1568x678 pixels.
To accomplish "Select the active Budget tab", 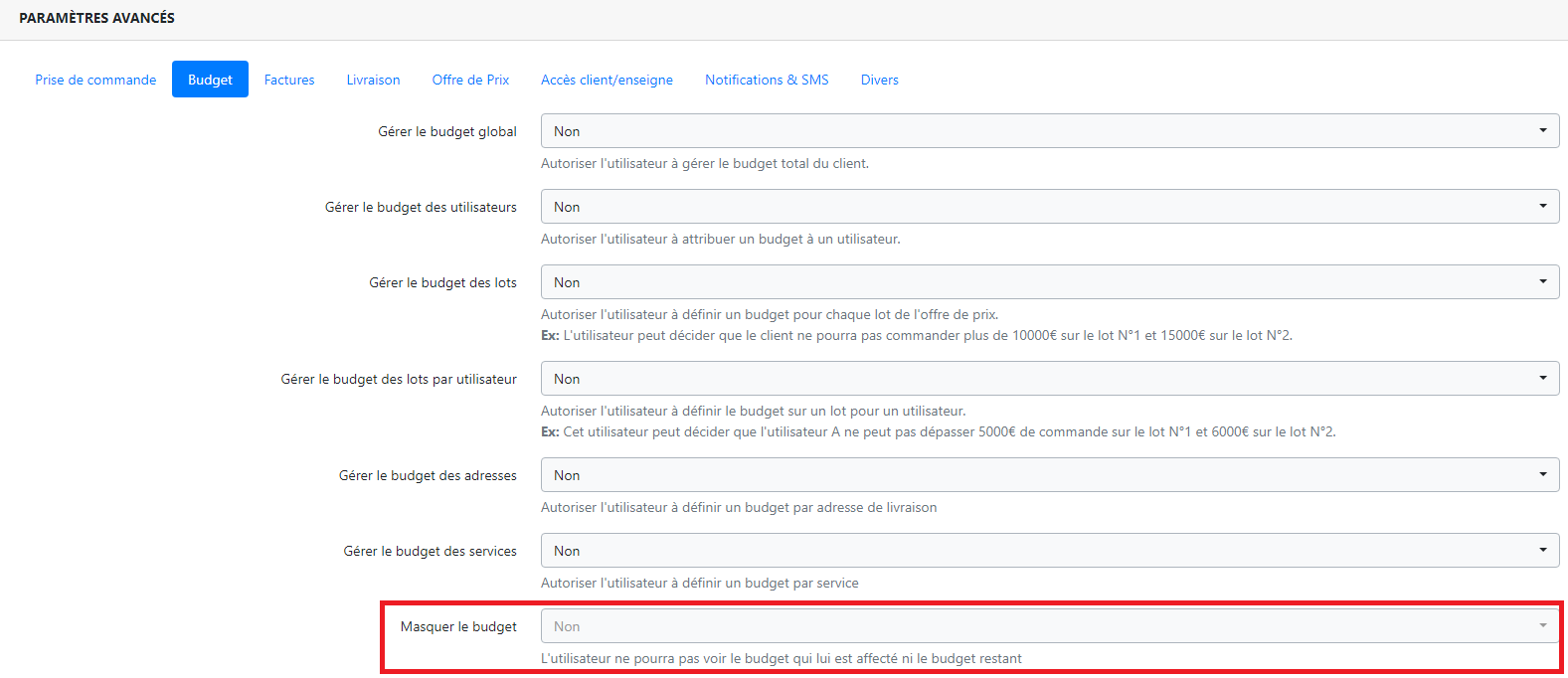I will pyautogui.click(x=210, y=80).
